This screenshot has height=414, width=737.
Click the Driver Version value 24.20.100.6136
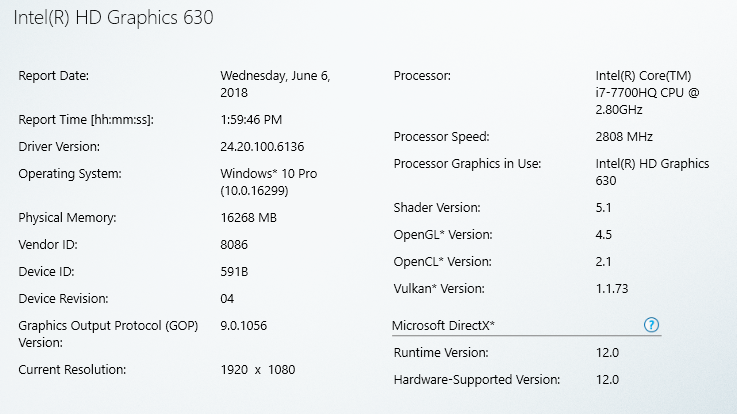[x=262, y=147]
